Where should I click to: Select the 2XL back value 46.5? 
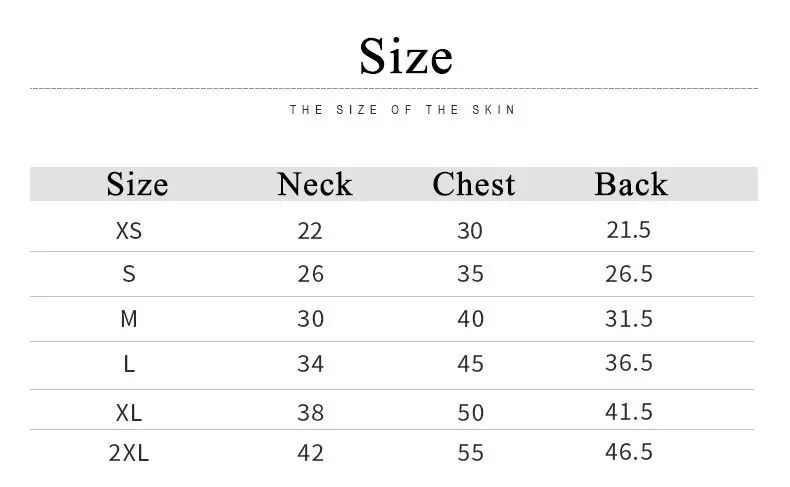tap(629, 452)
